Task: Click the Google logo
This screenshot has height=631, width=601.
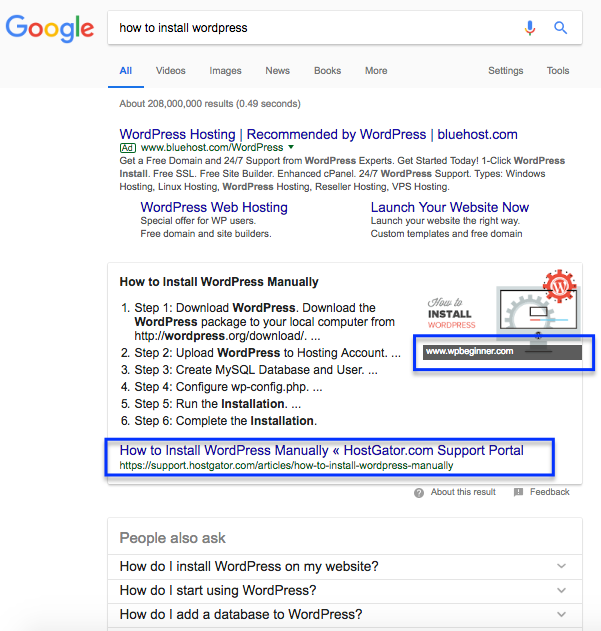Action: (x=50, y=28)
